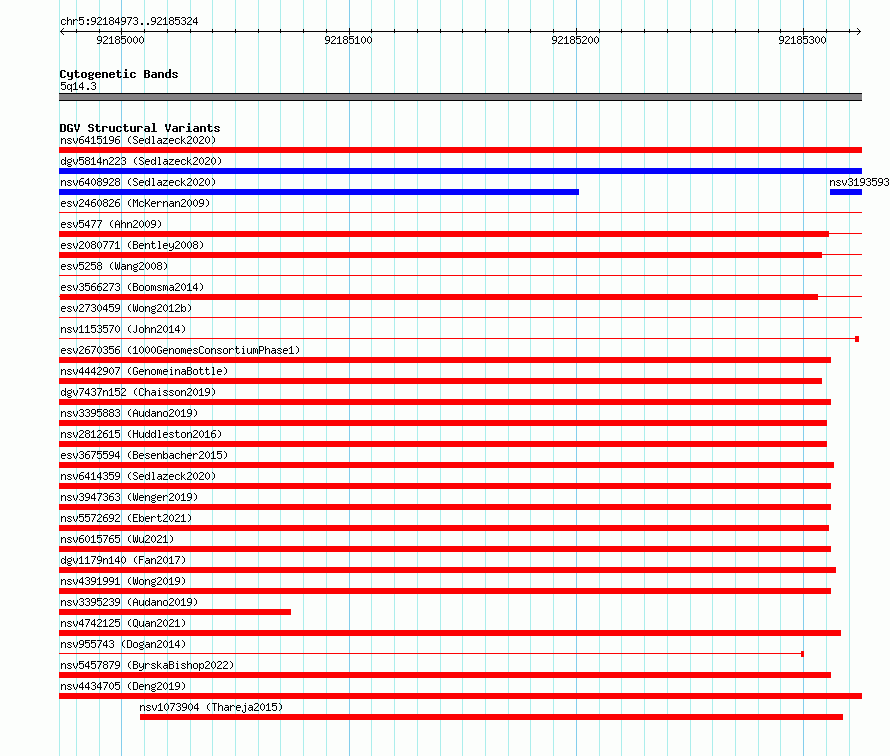Click the red bar of nsv3395883
The image size is (890, 756).
tap(443, 423)
